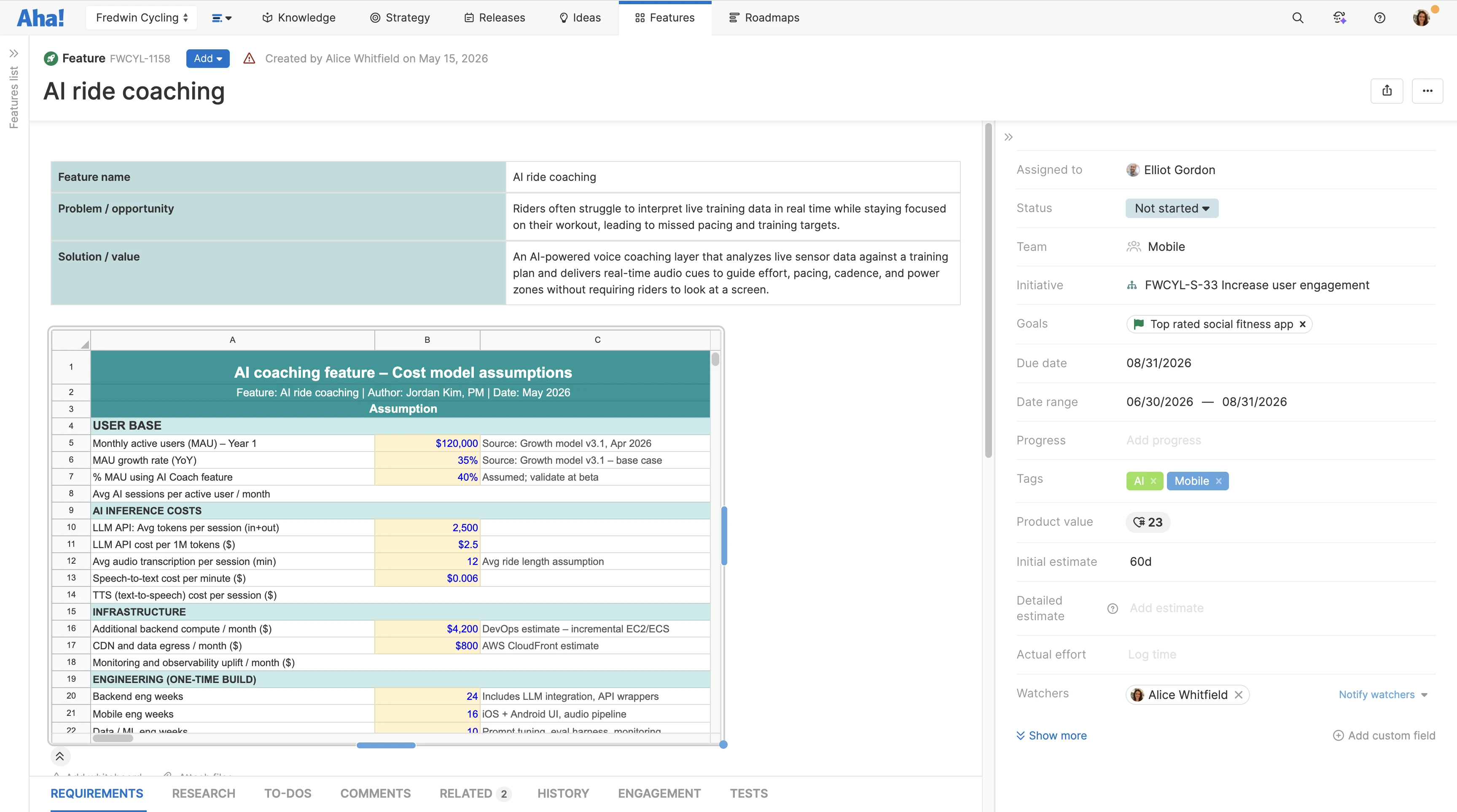Screen dimensions: 1457x812
Task: Click the main description vertical scrollbar
Action: [988, 290]
